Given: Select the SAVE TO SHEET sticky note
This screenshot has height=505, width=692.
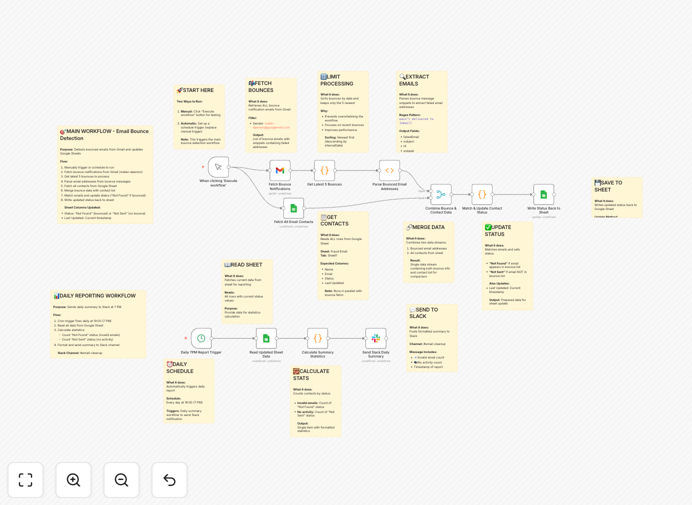Looking at the screenshot, I should [617, 197].
